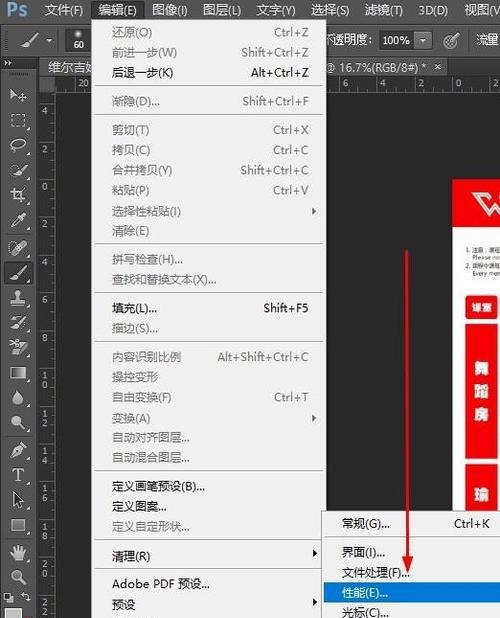Screen dimensions: 500x618
Task: Open the 文件(F) menu
Action: pyautogui.click(x=63, y=9)
